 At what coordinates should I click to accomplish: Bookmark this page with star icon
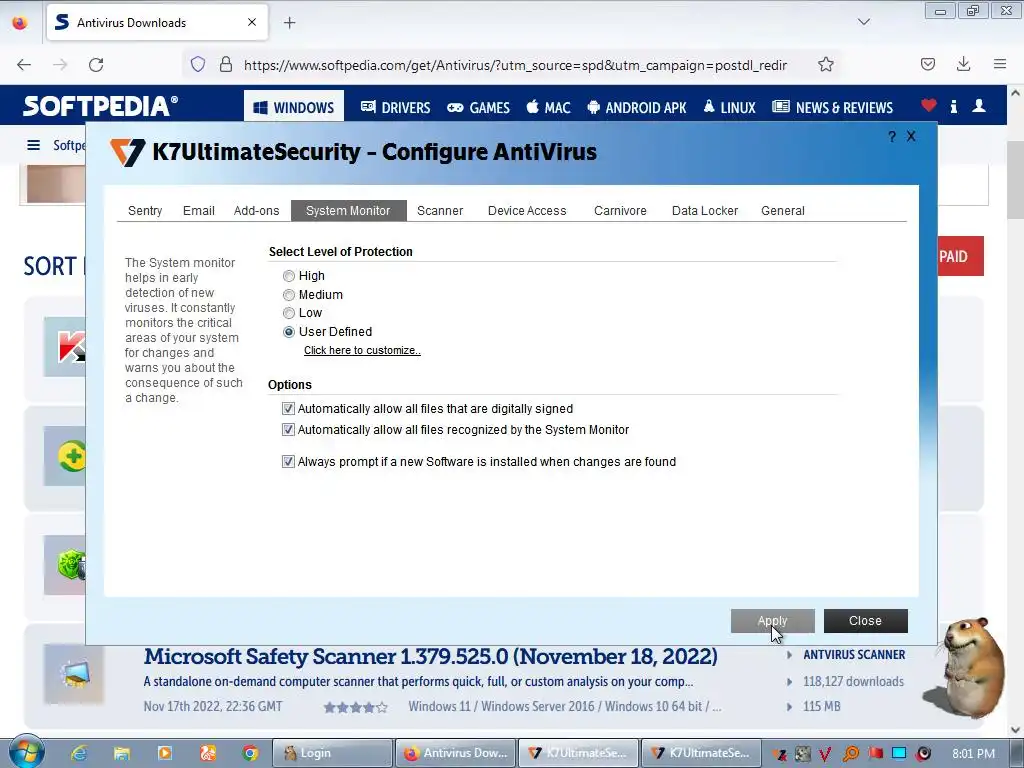pyautogui.click(x=826, y=65)
